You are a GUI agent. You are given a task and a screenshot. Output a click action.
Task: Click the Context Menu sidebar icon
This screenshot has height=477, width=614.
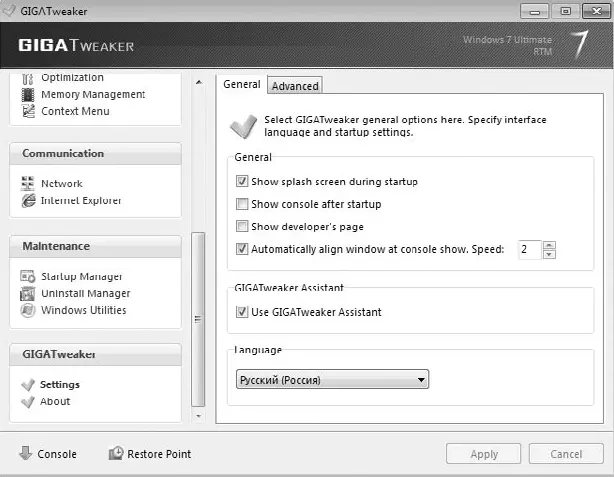click(28, 111)
